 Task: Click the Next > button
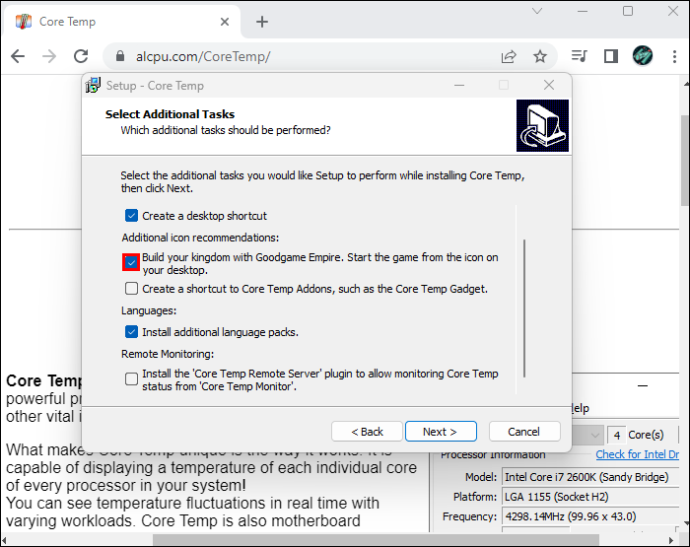tap(440, 432)
